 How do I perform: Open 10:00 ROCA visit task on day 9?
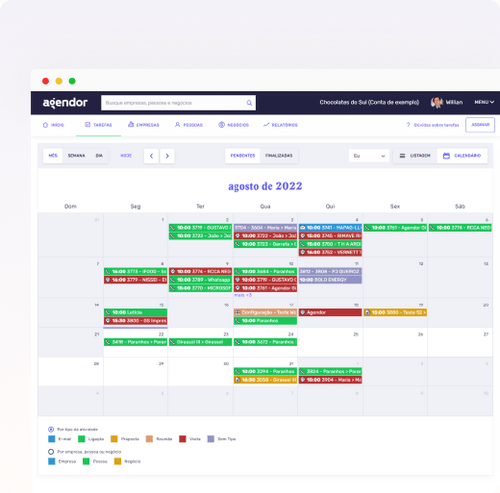200,272
